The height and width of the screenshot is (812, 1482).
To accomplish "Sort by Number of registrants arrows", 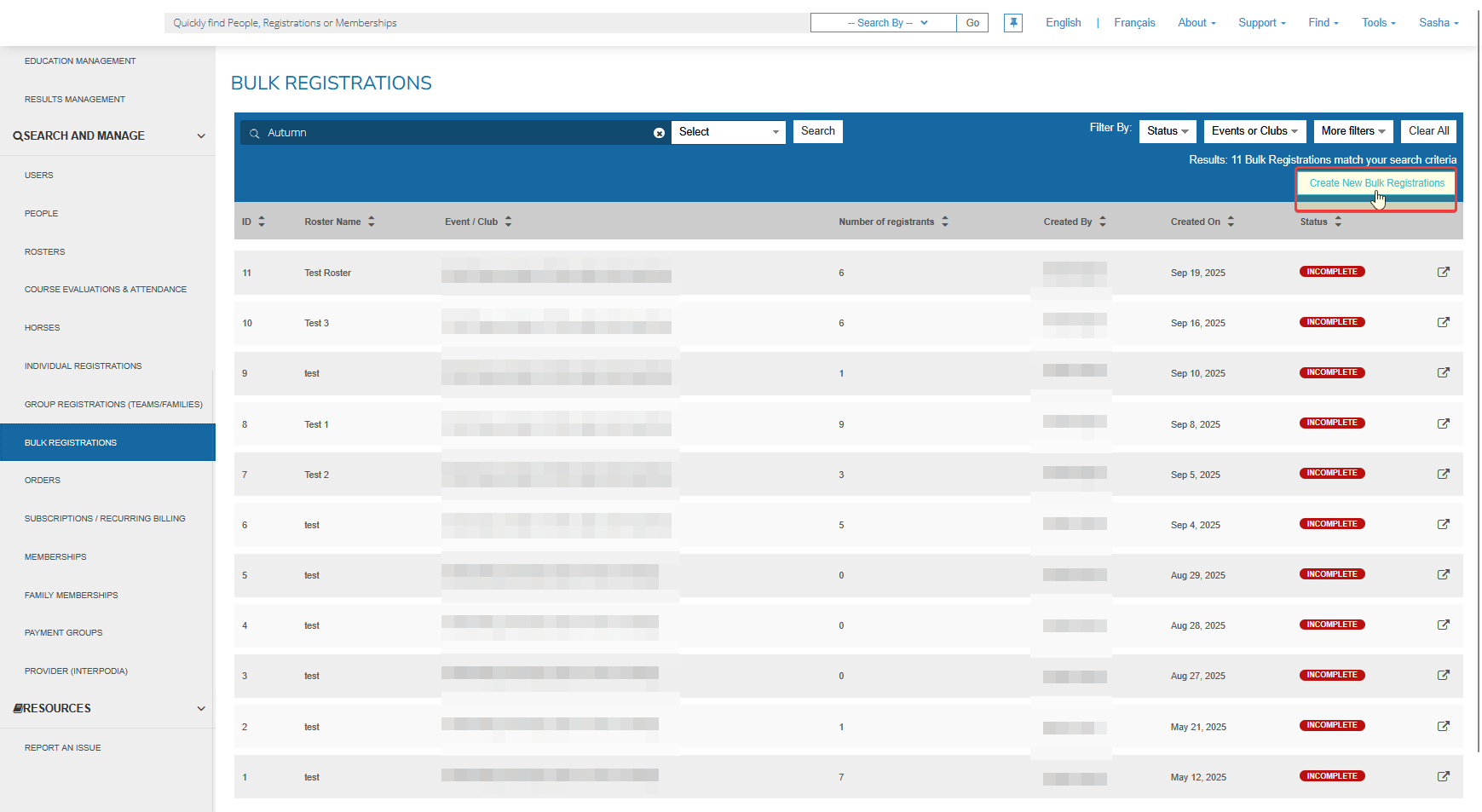I will point(945,222).
